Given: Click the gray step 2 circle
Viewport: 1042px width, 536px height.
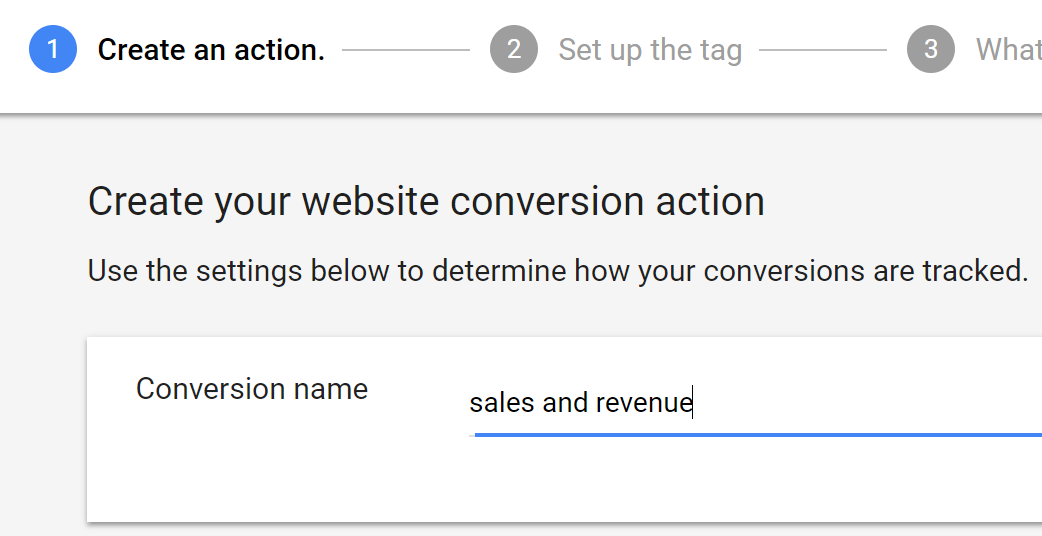Looking at the screenshot, I should (x=514, y=49).
